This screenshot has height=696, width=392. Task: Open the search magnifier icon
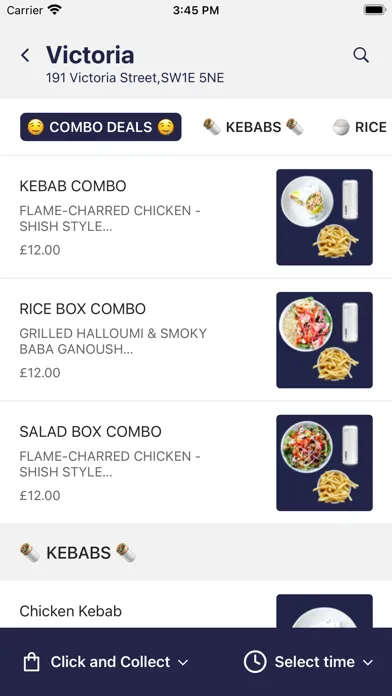point(361,55)
